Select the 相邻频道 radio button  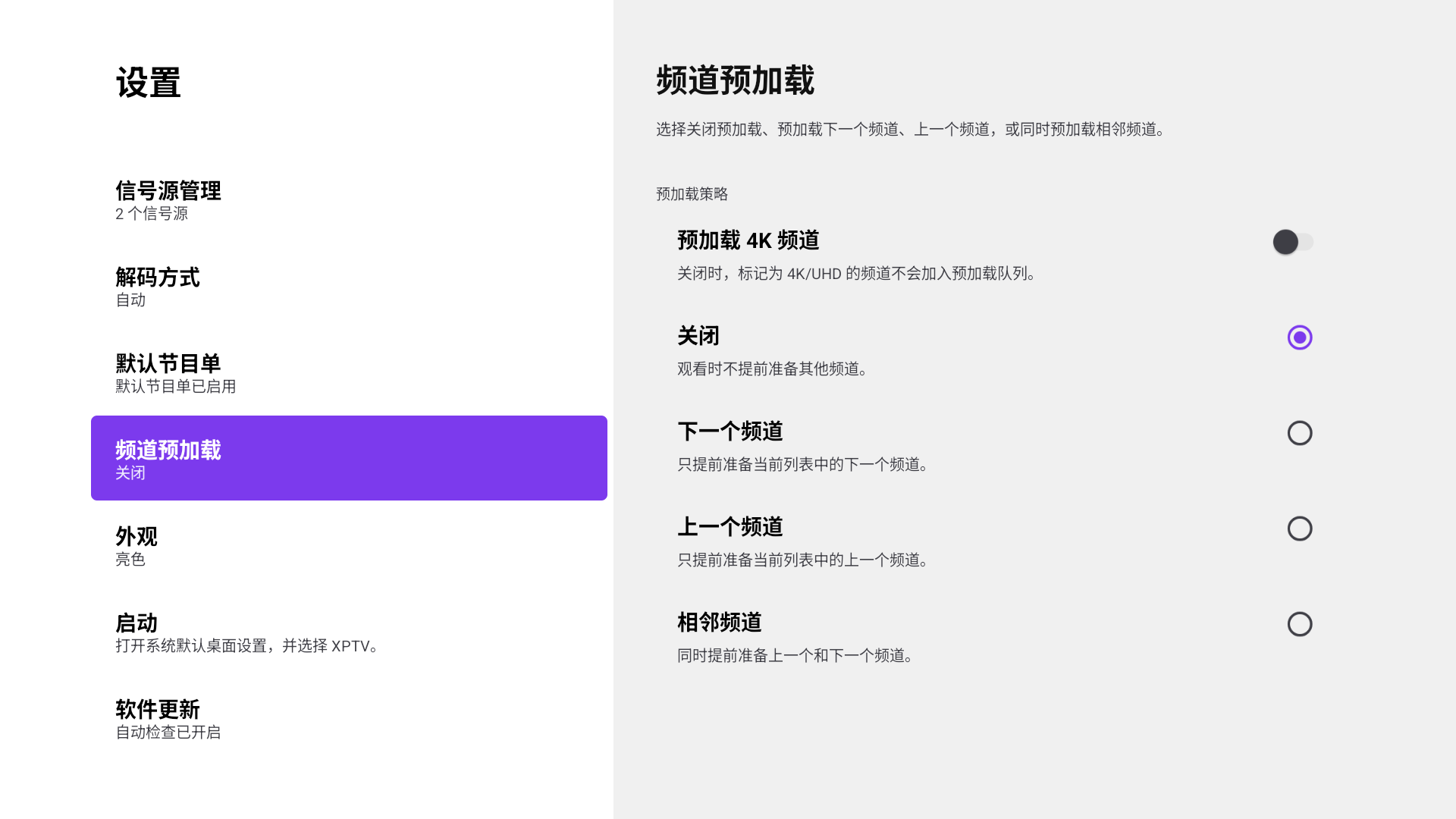tap(1300, 624)
